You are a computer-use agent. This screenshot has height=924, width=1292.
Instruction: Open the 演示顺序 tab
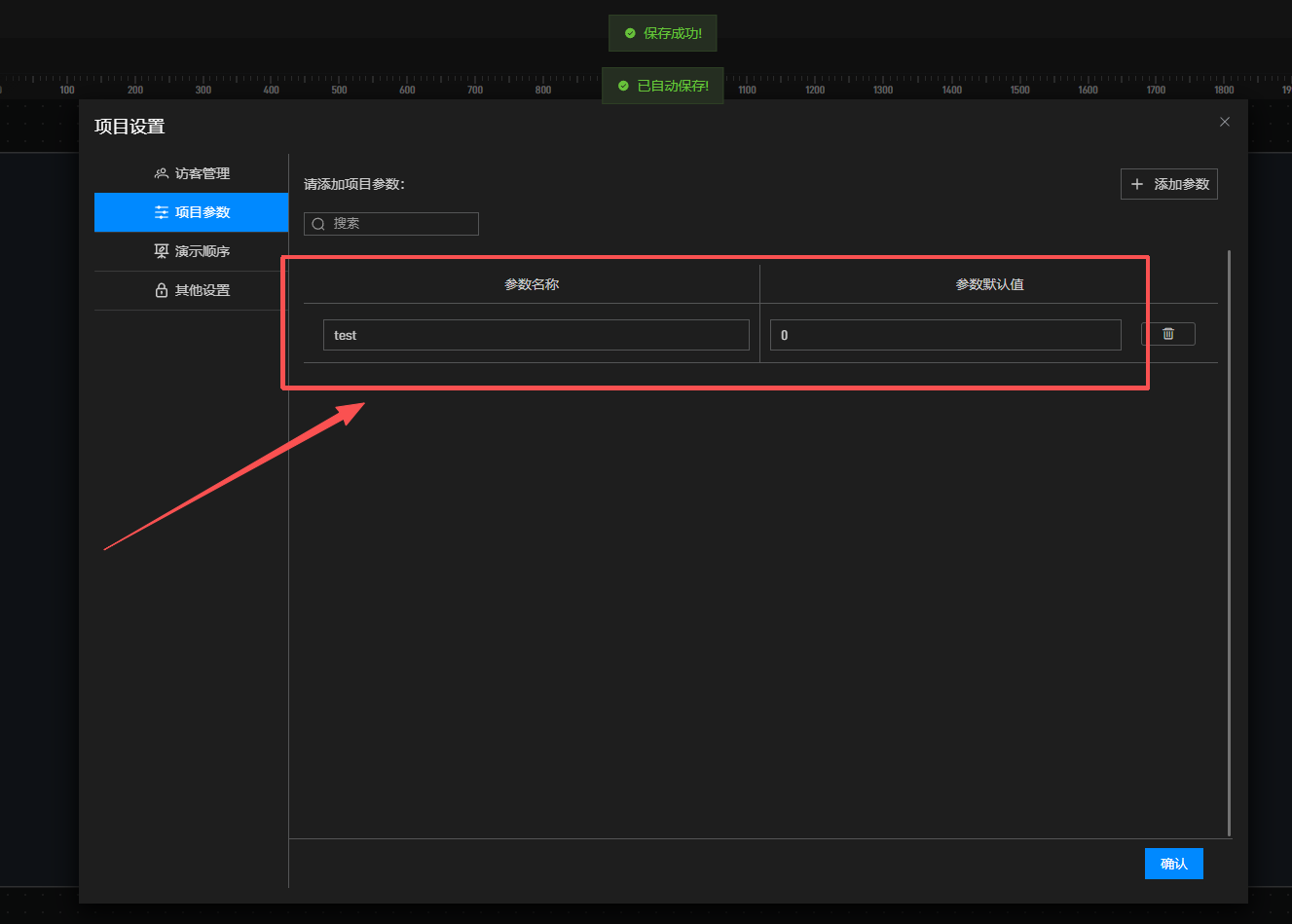pos(202,251)
